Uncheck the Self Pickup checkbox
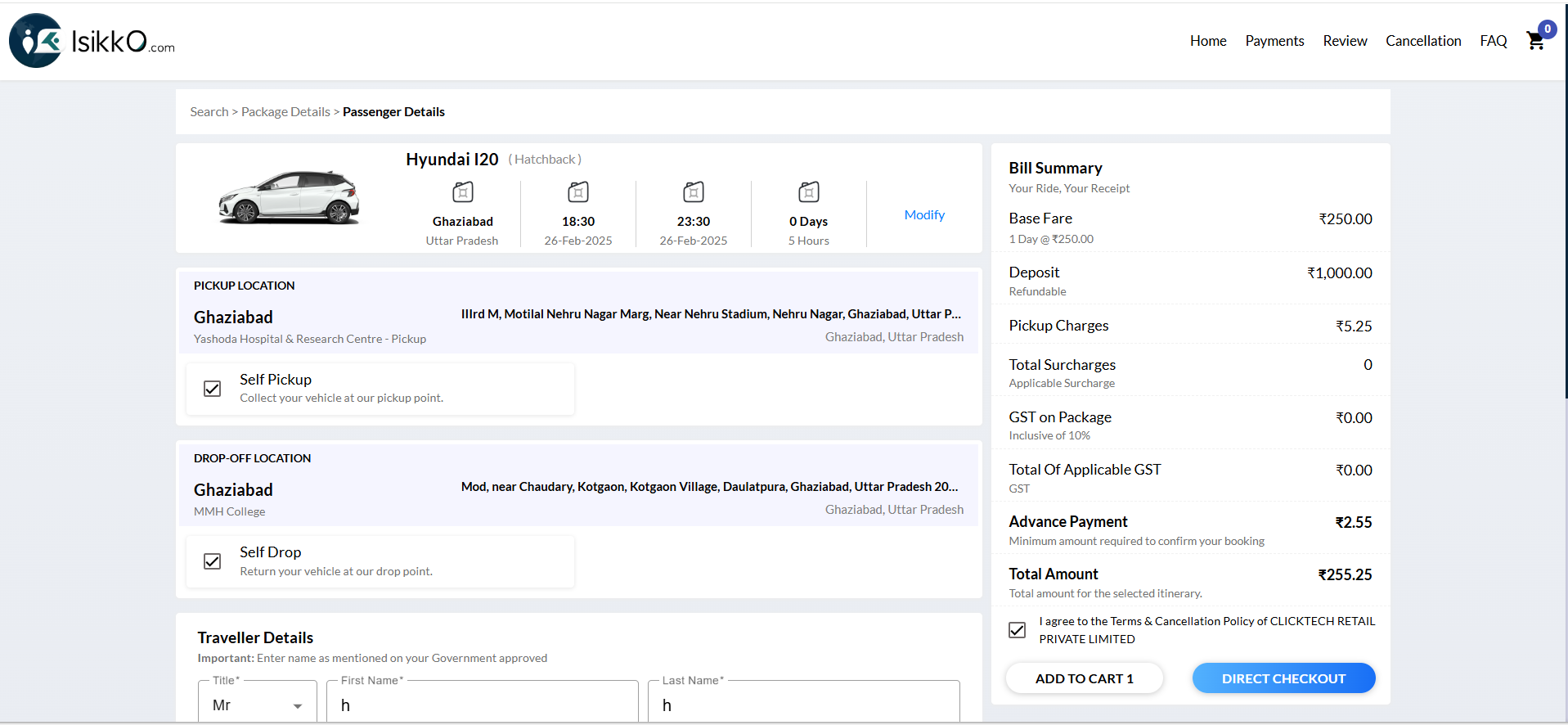 pyautogui.click(x=213, y=389)
